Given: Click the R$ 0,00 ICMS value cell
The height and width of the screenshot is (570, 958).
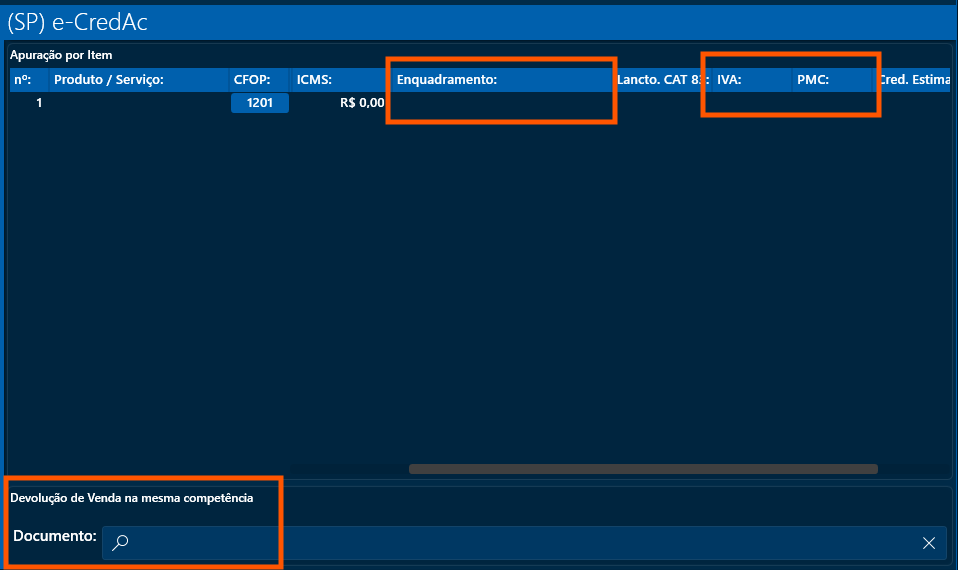Looking at the screenshot, I should point(361,103).
